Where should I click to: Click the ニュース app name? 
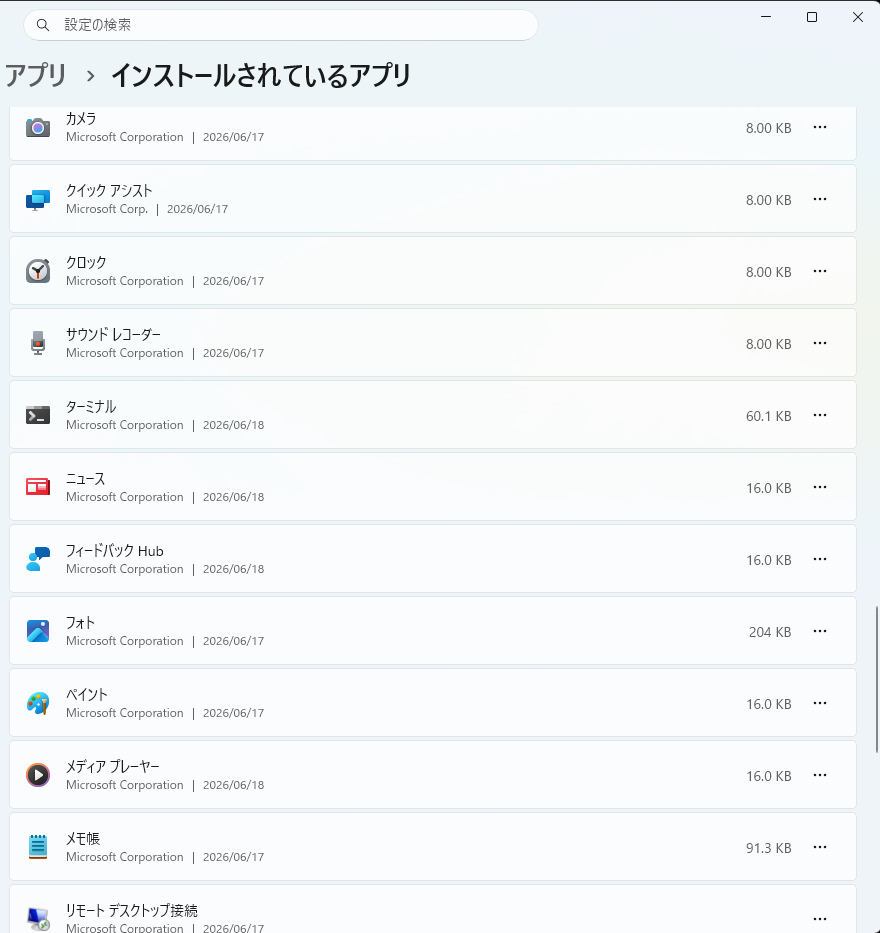pyautogui.click(x=86, y=479)
